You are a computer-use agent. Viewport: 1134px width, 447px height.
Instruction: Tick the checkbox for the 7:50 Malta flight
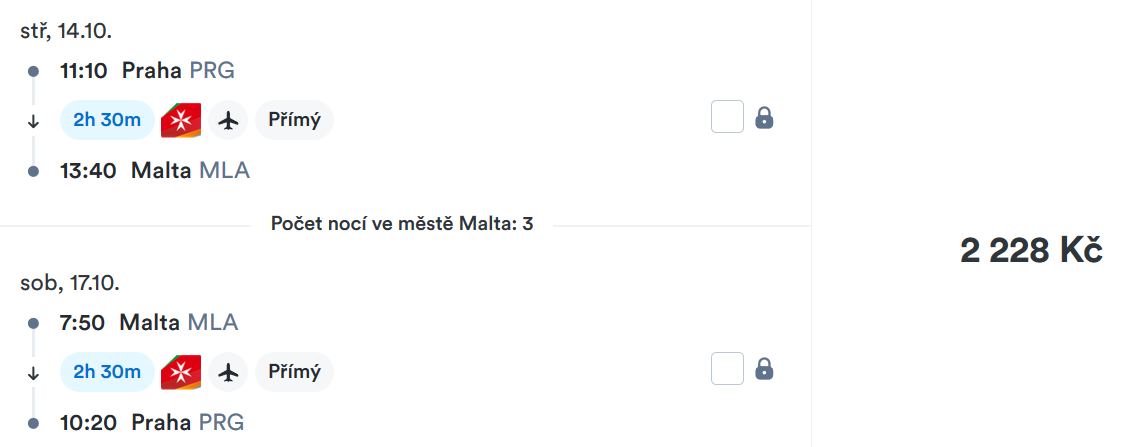[728, 369]
